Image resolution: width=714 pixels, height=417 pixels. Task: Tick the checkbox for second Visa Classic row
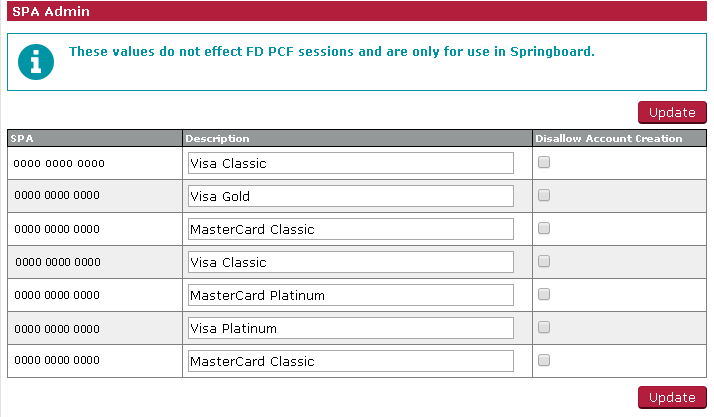click(544, 261)
